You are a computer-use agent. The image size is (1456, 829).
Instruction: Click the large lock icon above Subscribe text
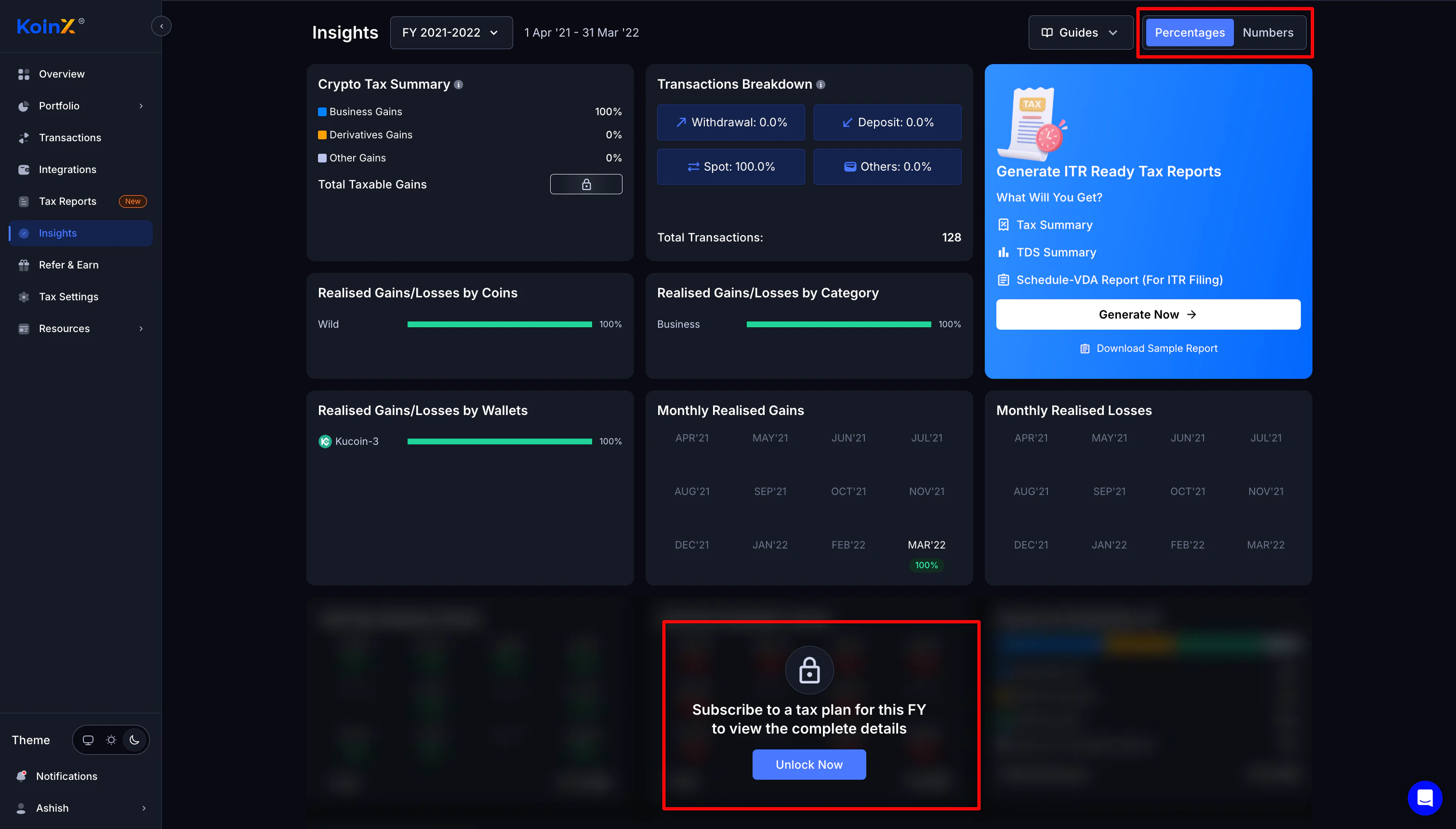(809, 670)
